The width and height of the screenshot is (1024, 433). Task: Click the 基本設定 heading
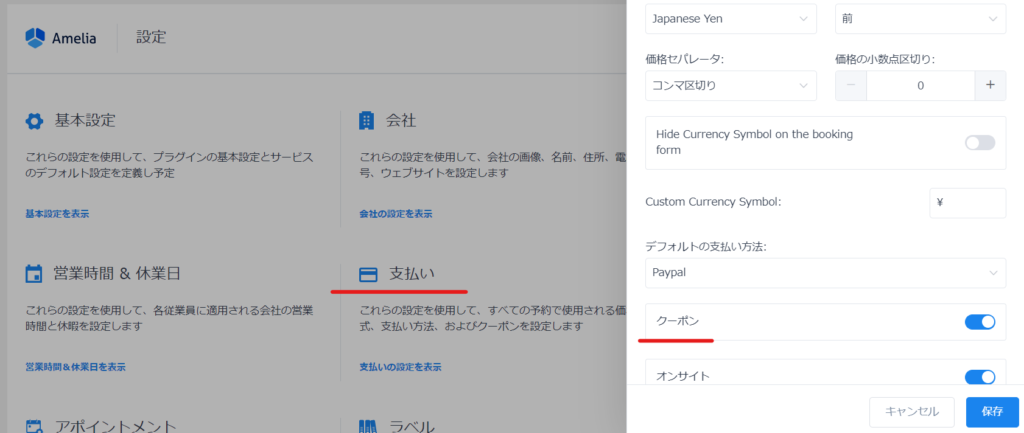click(86, 121)
